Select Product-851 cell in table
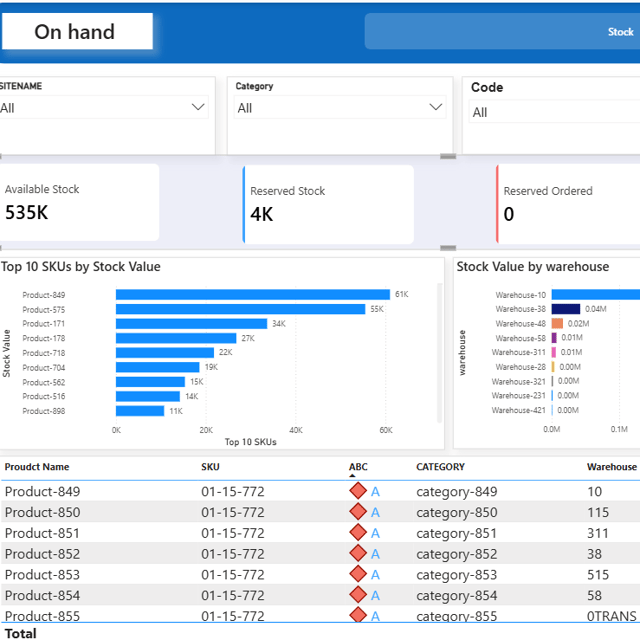The image size is (640, 640). 42,533
